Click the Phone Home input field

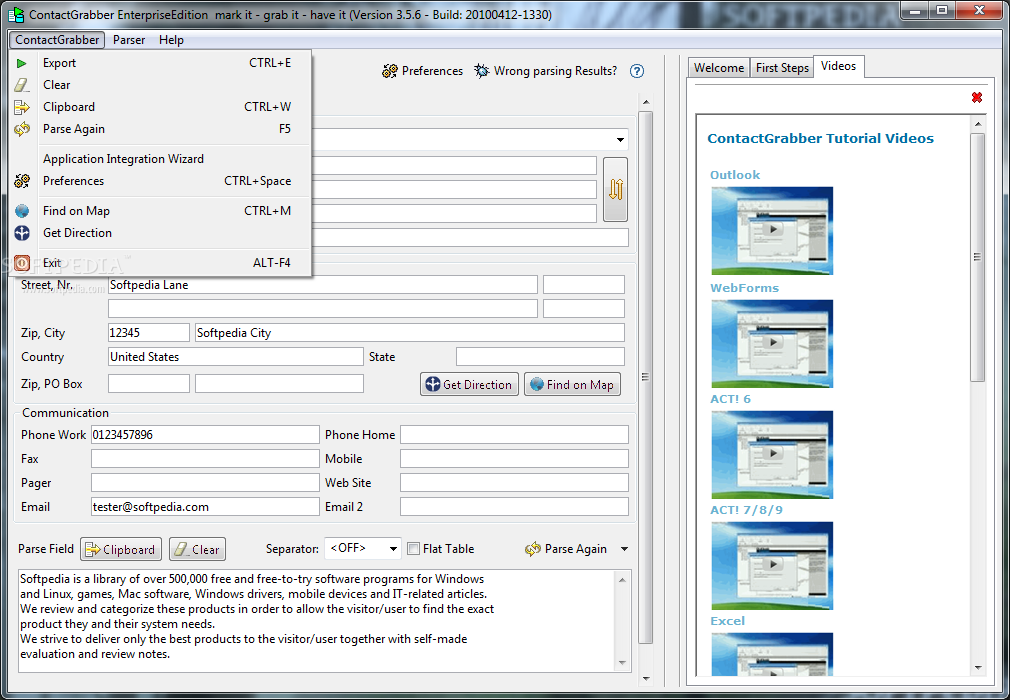point(514,435)
